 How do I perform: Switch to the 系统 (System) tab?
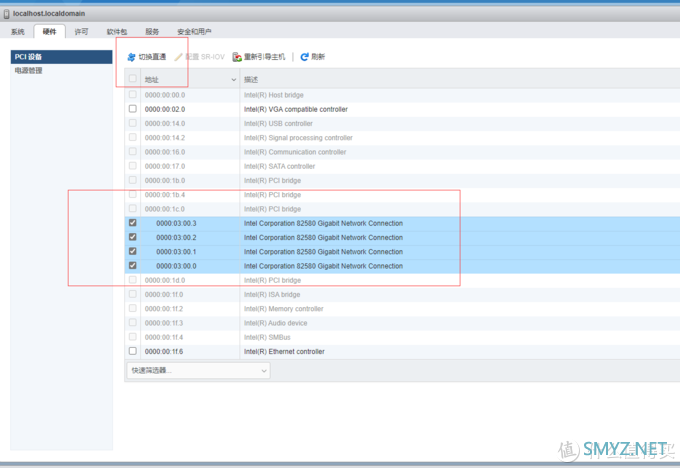click(18, 32)
